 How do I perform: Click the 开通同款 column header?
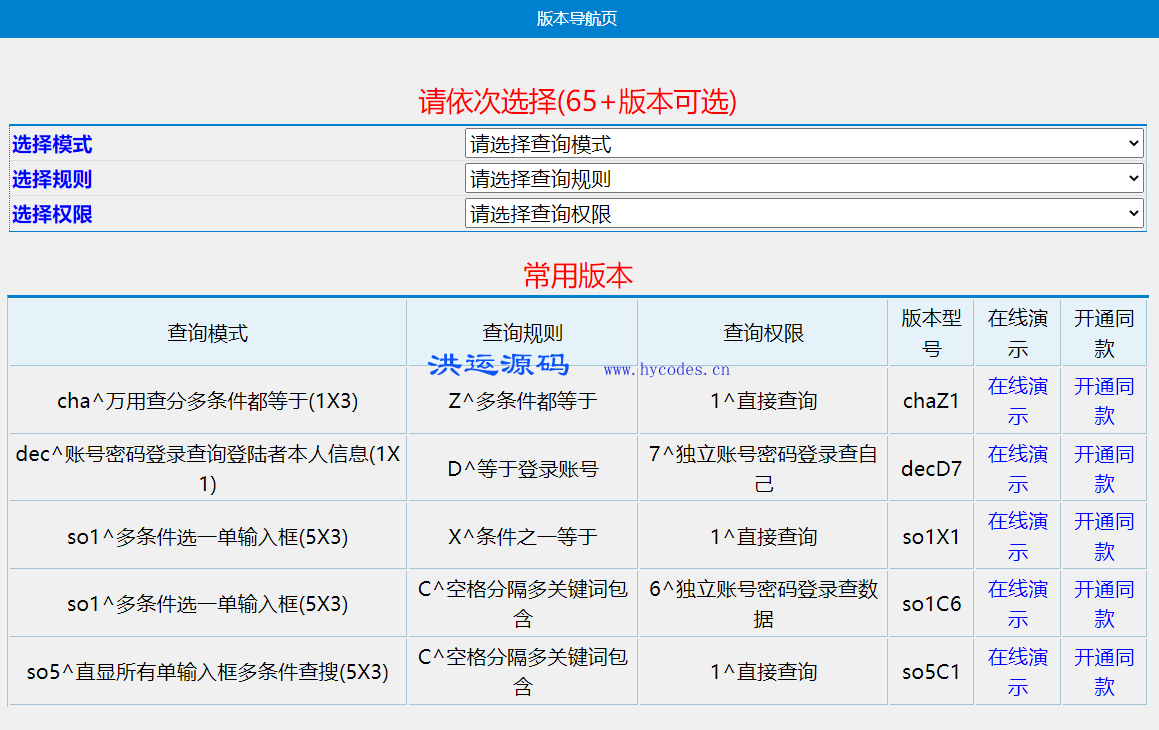coord(1104,332)
